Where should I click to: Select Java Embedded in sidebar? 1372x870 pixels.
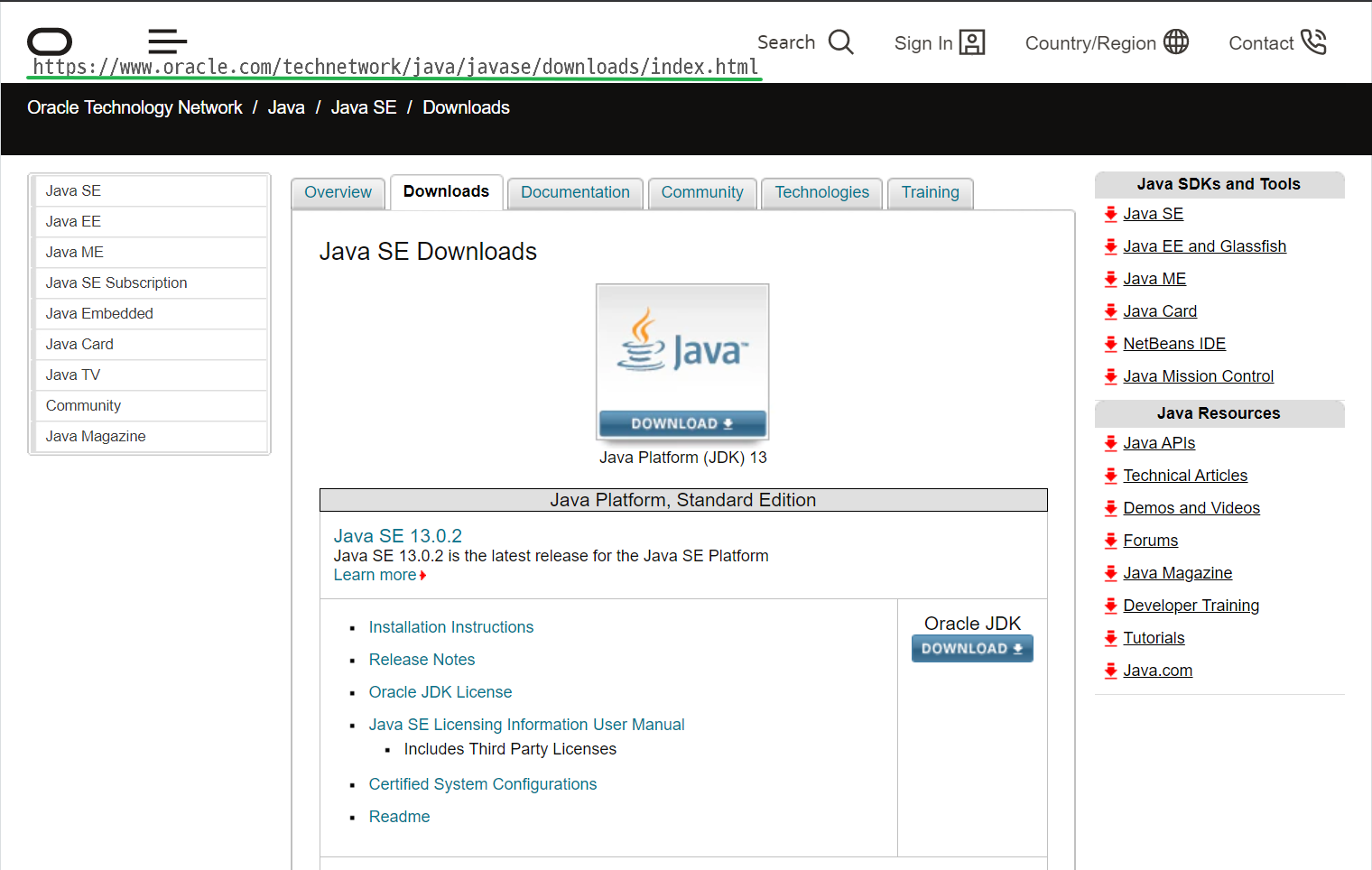click(150, 314)
